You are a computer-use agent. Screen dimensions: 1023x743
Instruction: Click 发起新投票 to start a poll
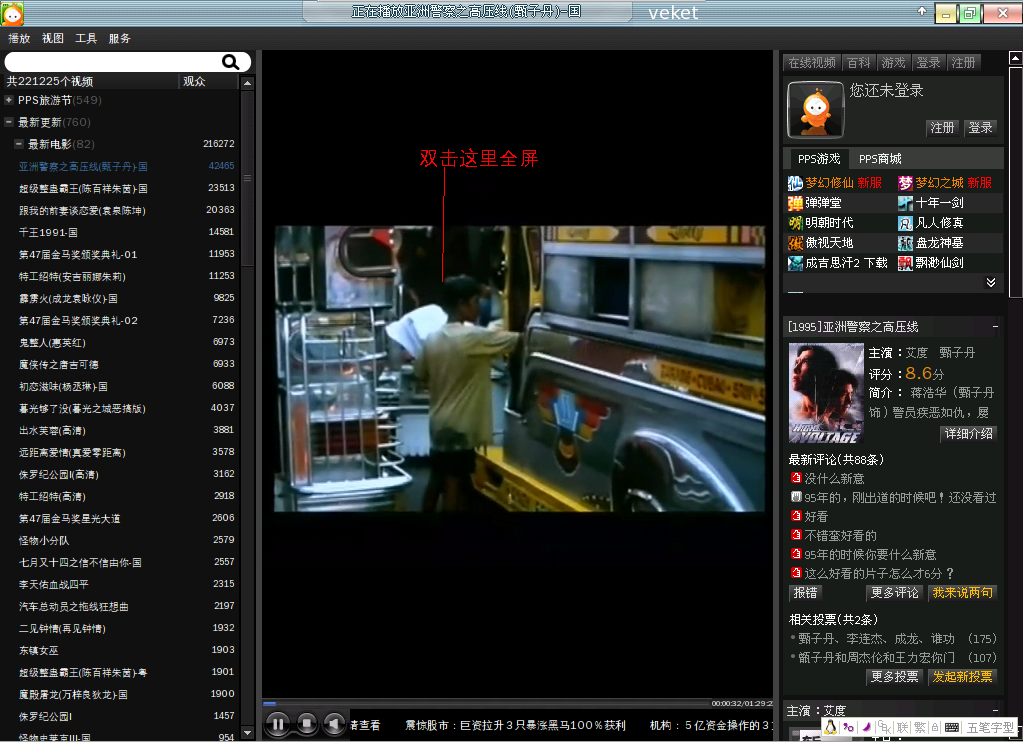tap(962, 677)
